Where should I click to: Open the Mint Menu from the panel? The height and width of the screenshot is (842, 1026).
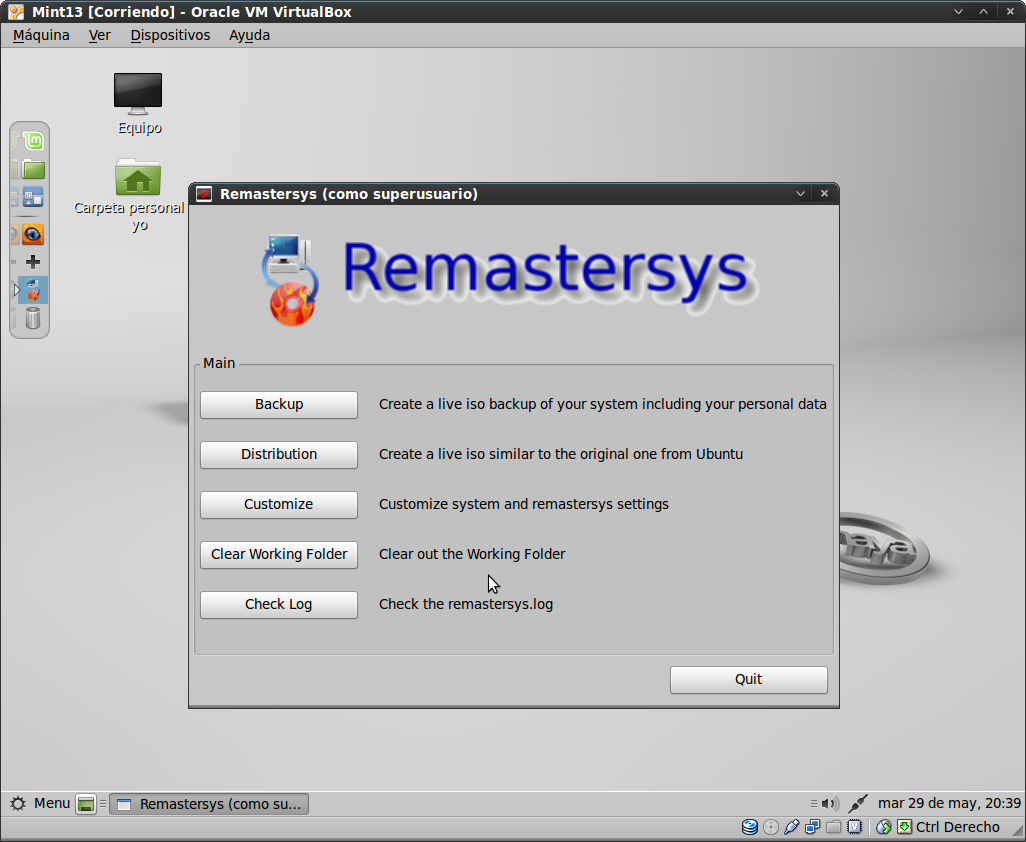pyautogui.click(x=40, y=803)
